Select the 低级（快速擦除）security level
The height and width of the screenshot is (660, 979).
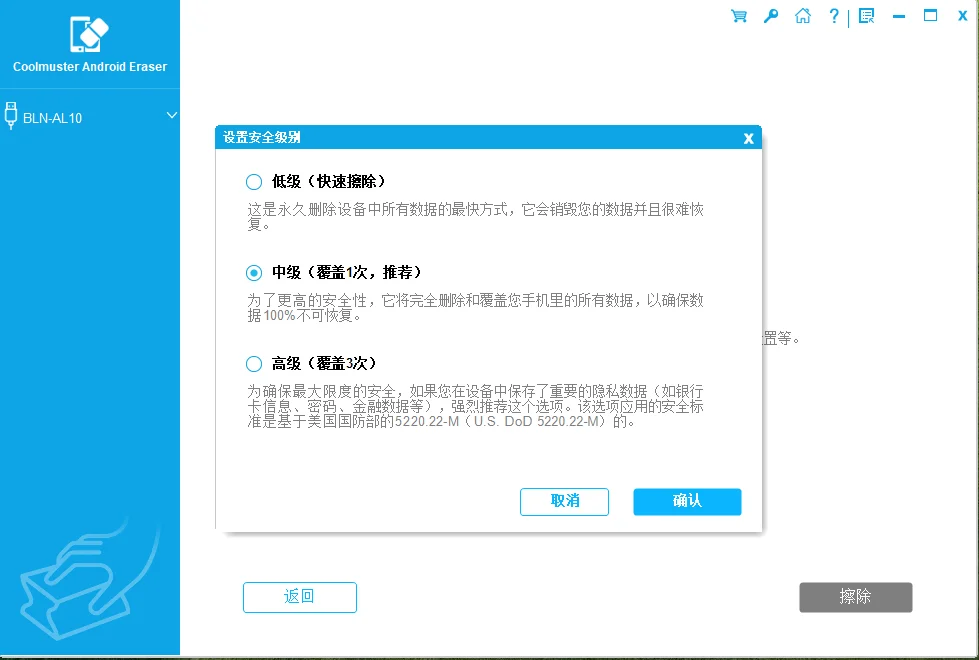point(254,181)
